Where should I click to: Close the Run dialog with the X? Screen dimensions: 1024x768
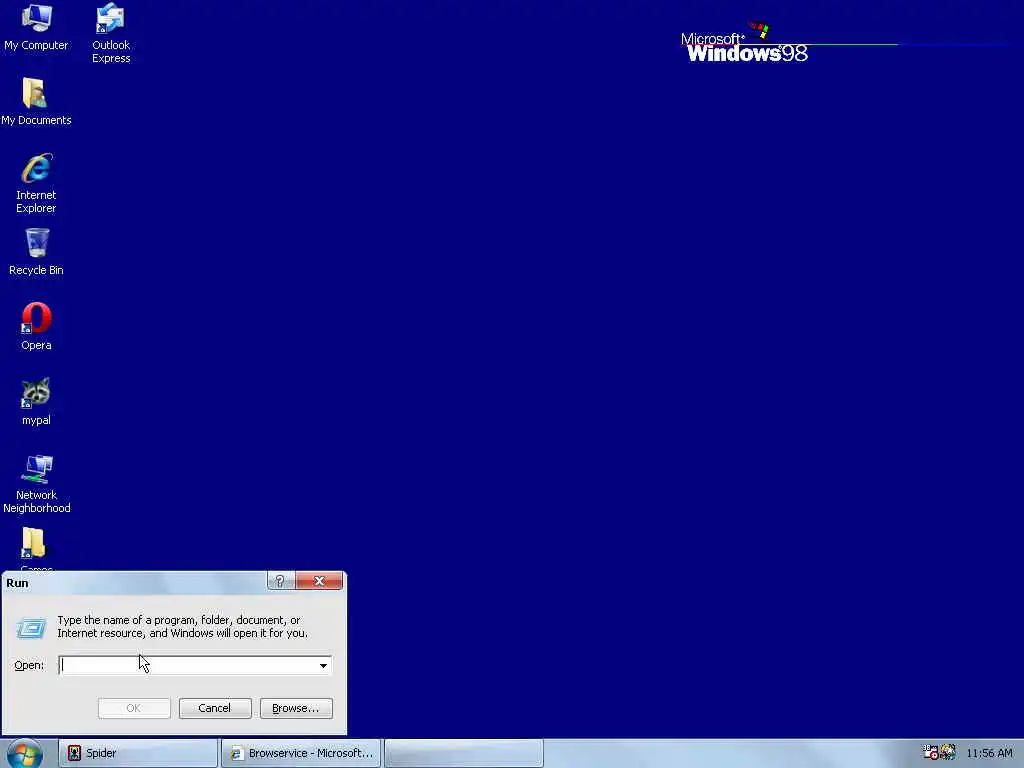tap(319, 581)
